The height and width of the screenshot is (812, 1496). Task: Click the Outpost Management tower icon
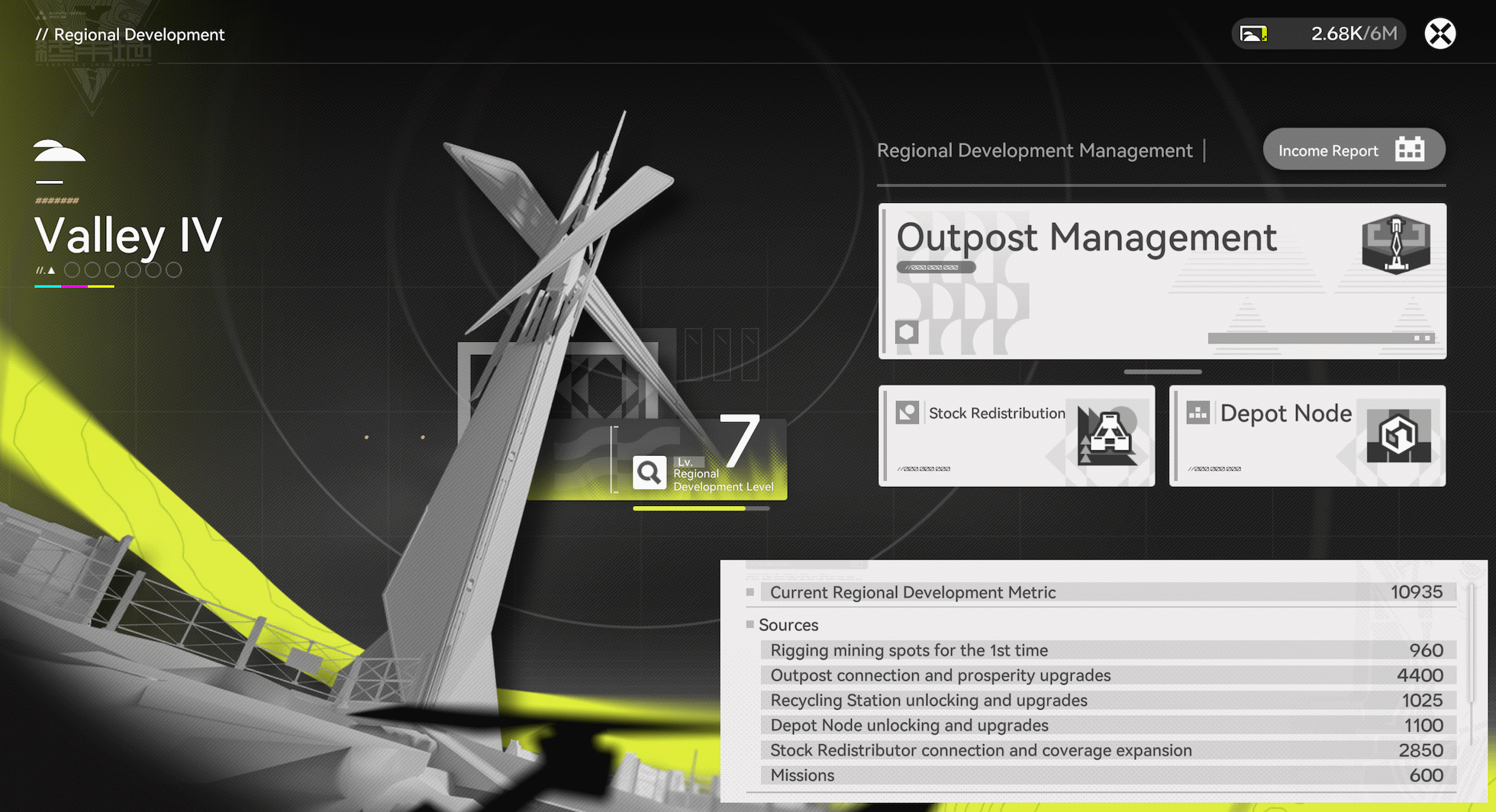click(x=1396, y=244)
